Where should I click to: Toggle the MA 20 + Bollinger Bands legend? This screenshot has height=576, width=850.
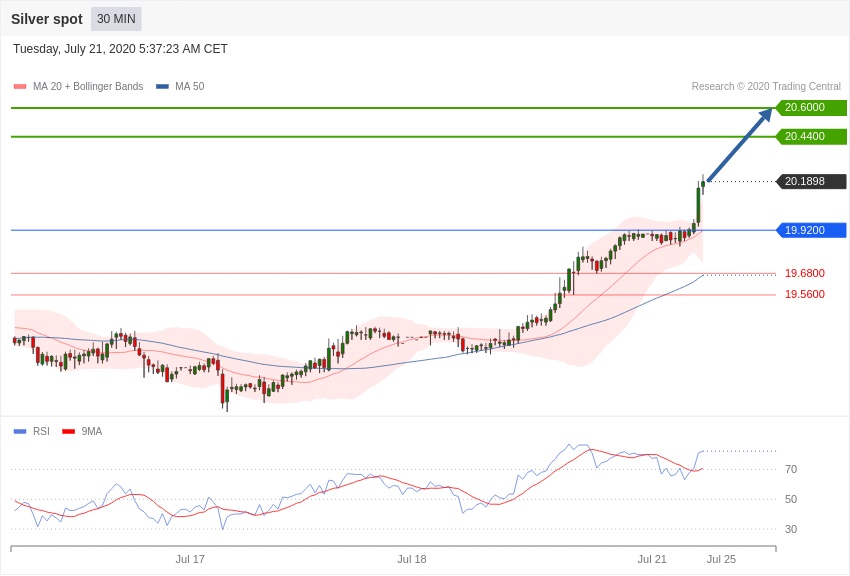(x=88, y=87)
